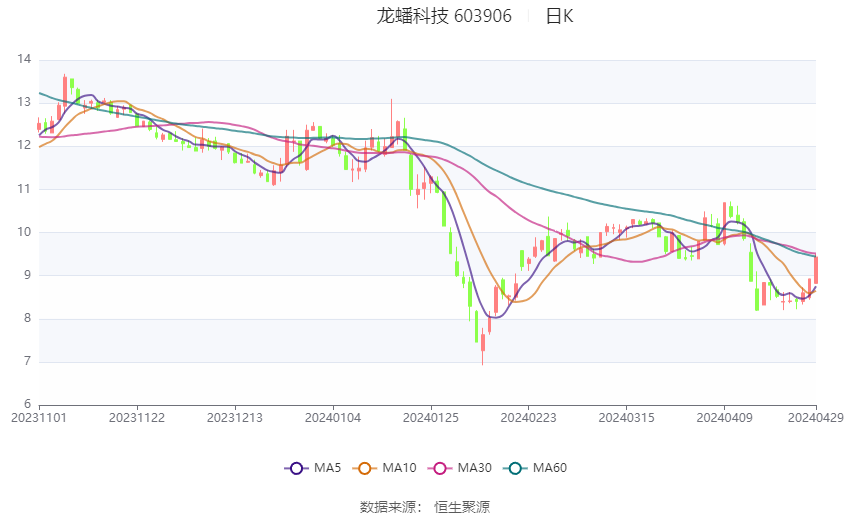
Task: Click the 20231213 x-axis date label
Action: (235, 418)
